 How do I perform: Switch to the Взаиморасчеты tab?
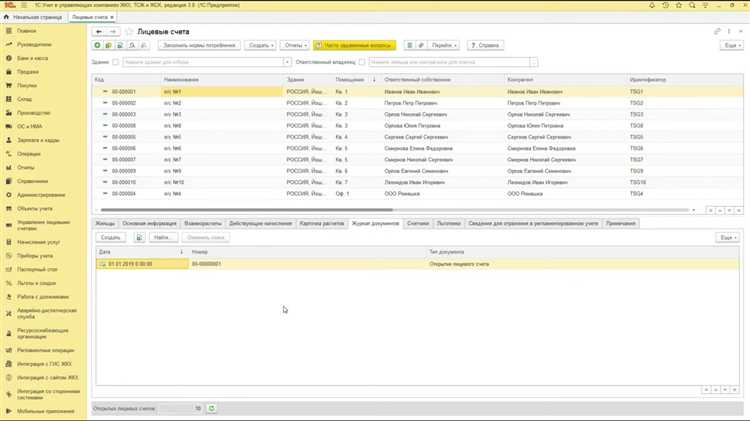pos(203,223)
